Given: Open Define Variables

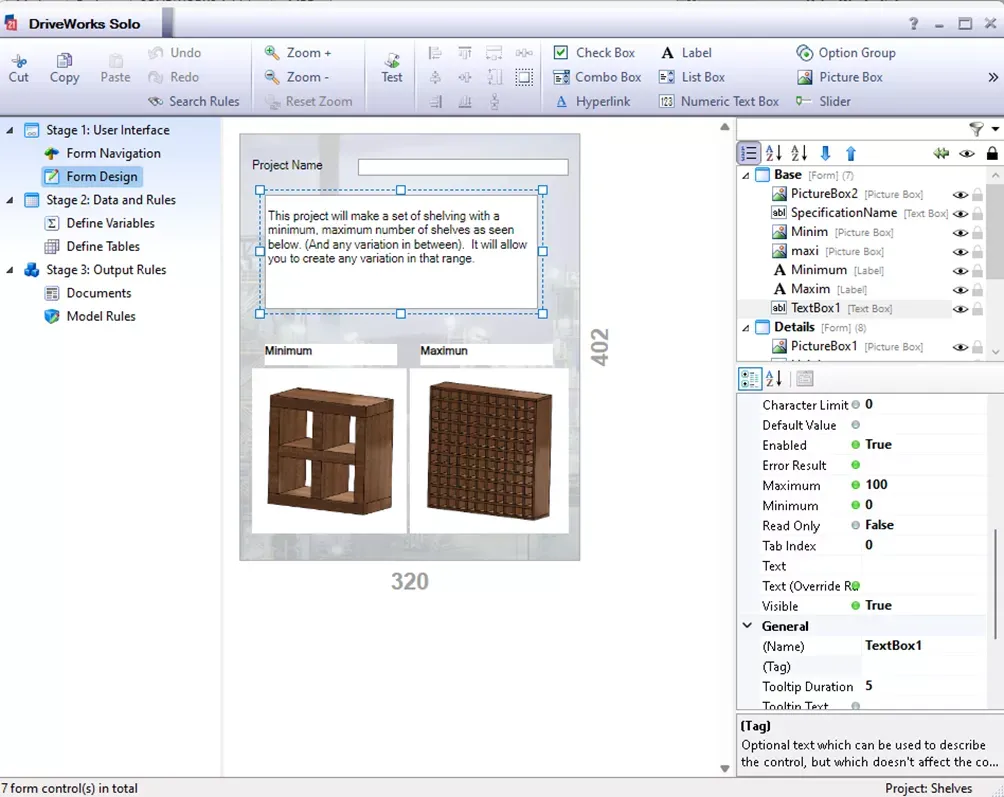Looking at the screenshot, I should coord(100,223).
